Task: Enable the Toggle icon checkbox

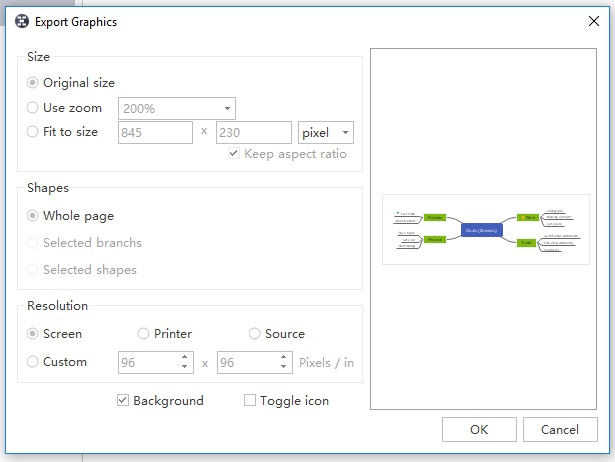Action: [x=250, y=401]
